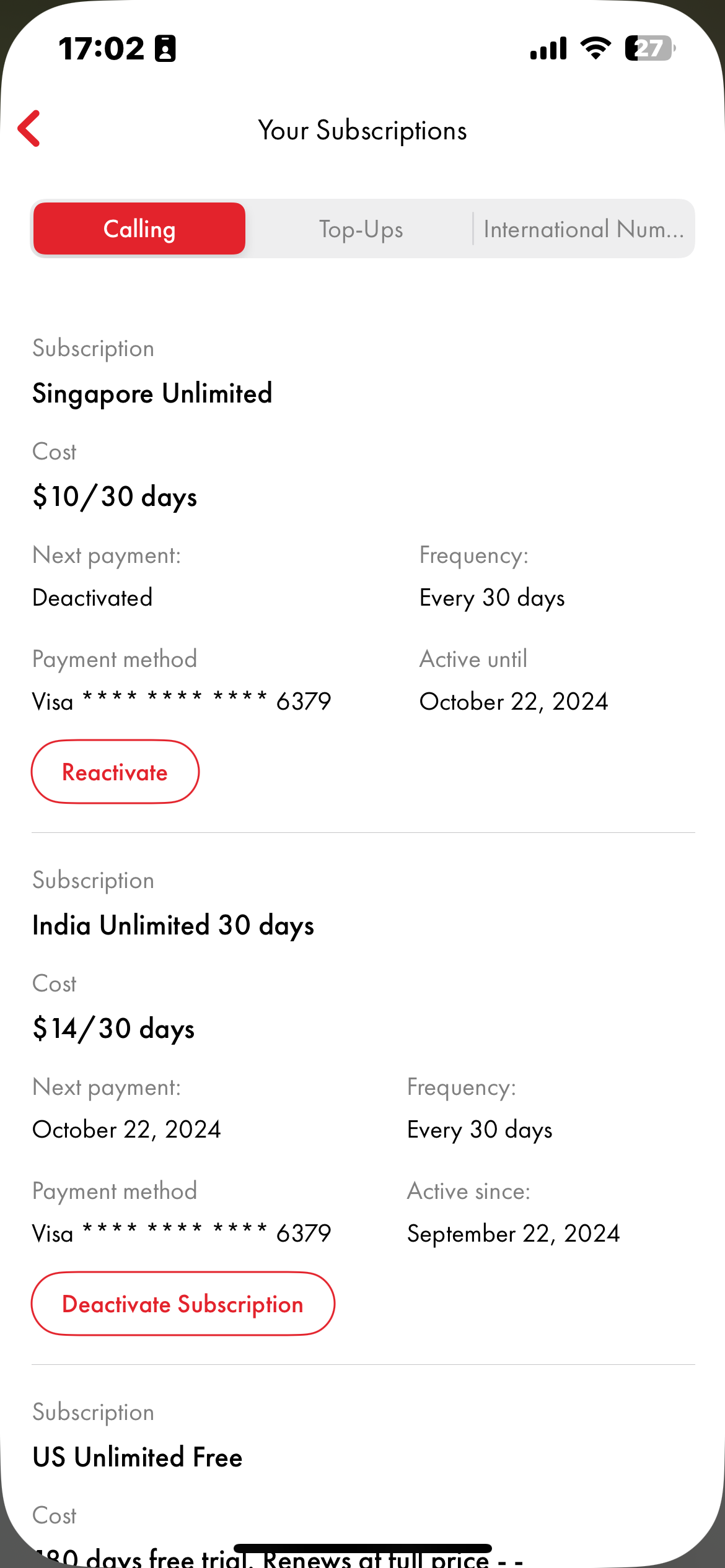This screenshot has width=725, height=1568.
Task: Tap the $10/30 days cost text
Action: click(115, 497)
